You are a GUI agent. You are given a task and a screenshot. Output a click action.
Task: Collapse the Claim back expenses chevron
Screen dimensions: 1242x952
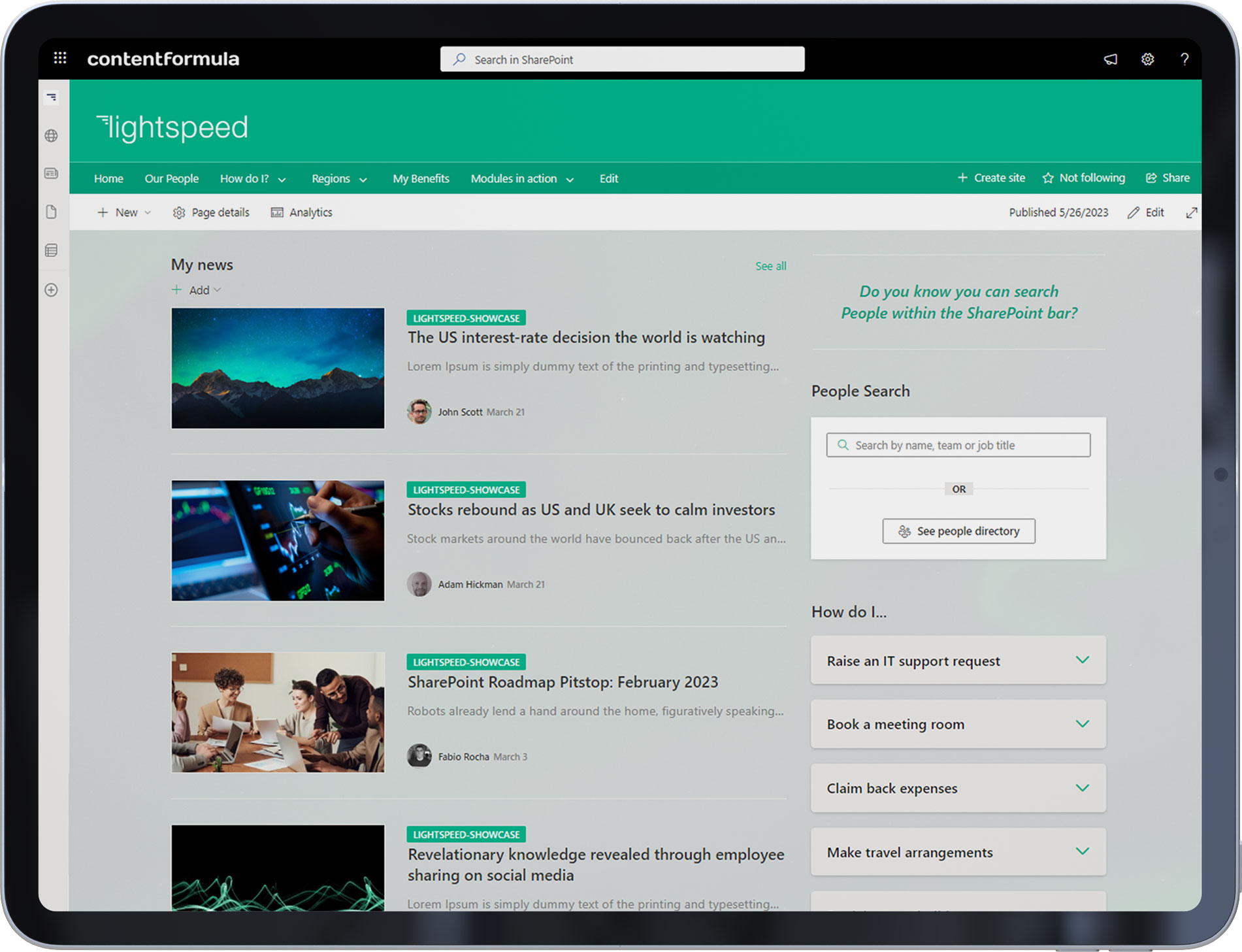[x=1083, y=788]
